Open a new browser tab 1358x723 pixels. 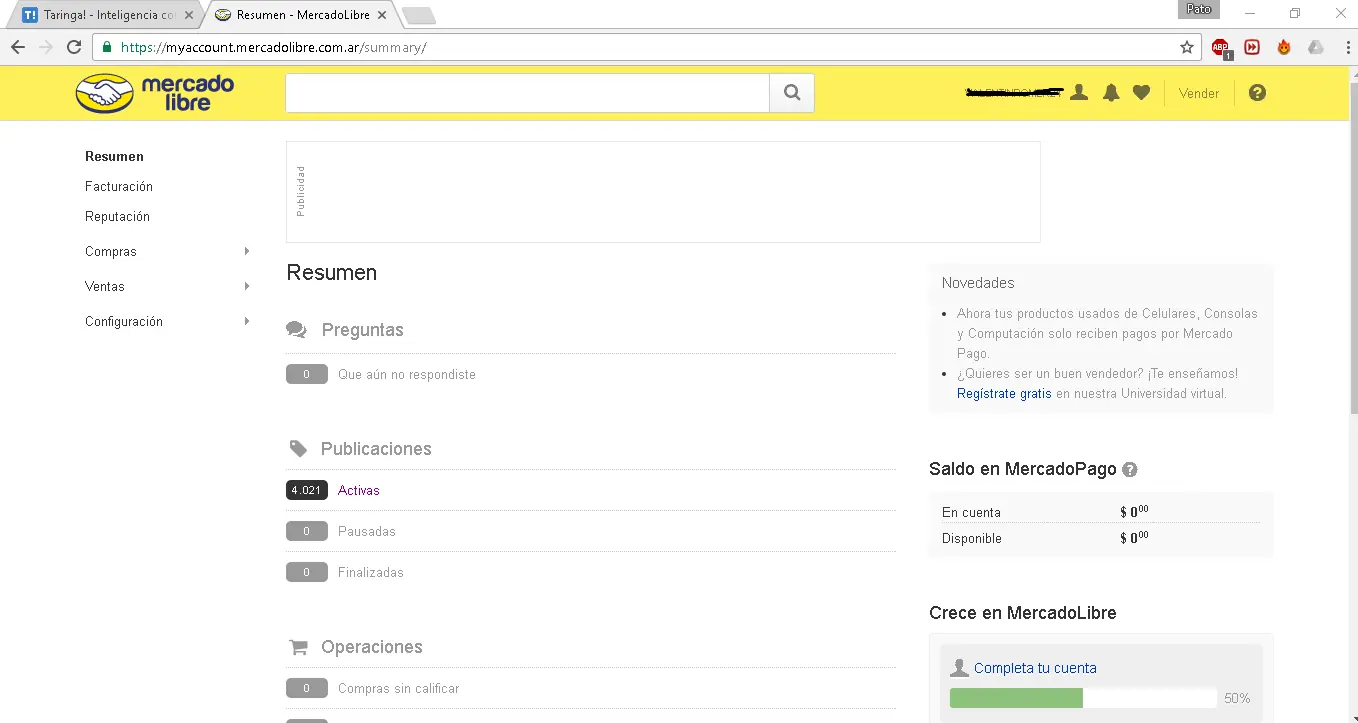(x=418, y=15)
